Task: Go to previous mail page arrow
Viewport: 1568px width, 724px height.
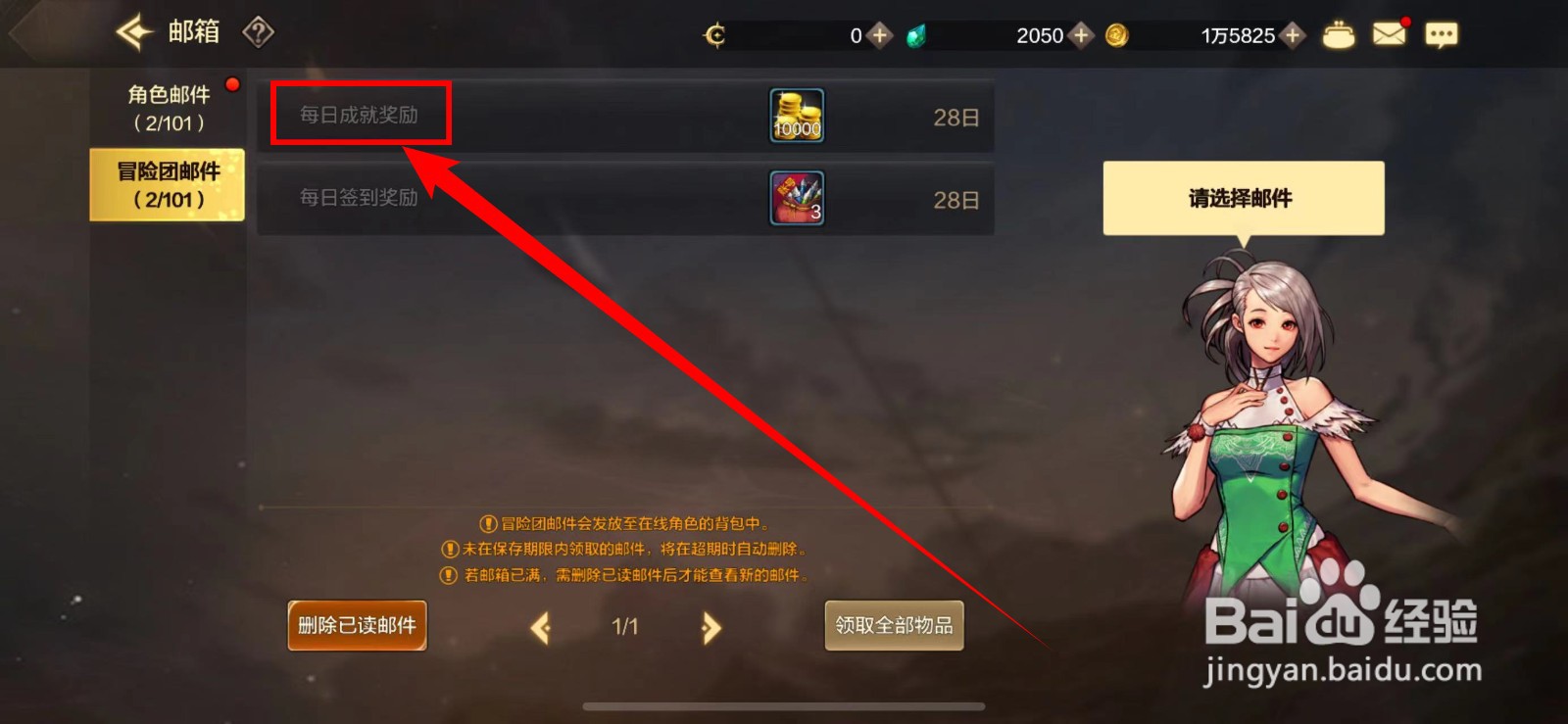Action: (x=541, y=627)
